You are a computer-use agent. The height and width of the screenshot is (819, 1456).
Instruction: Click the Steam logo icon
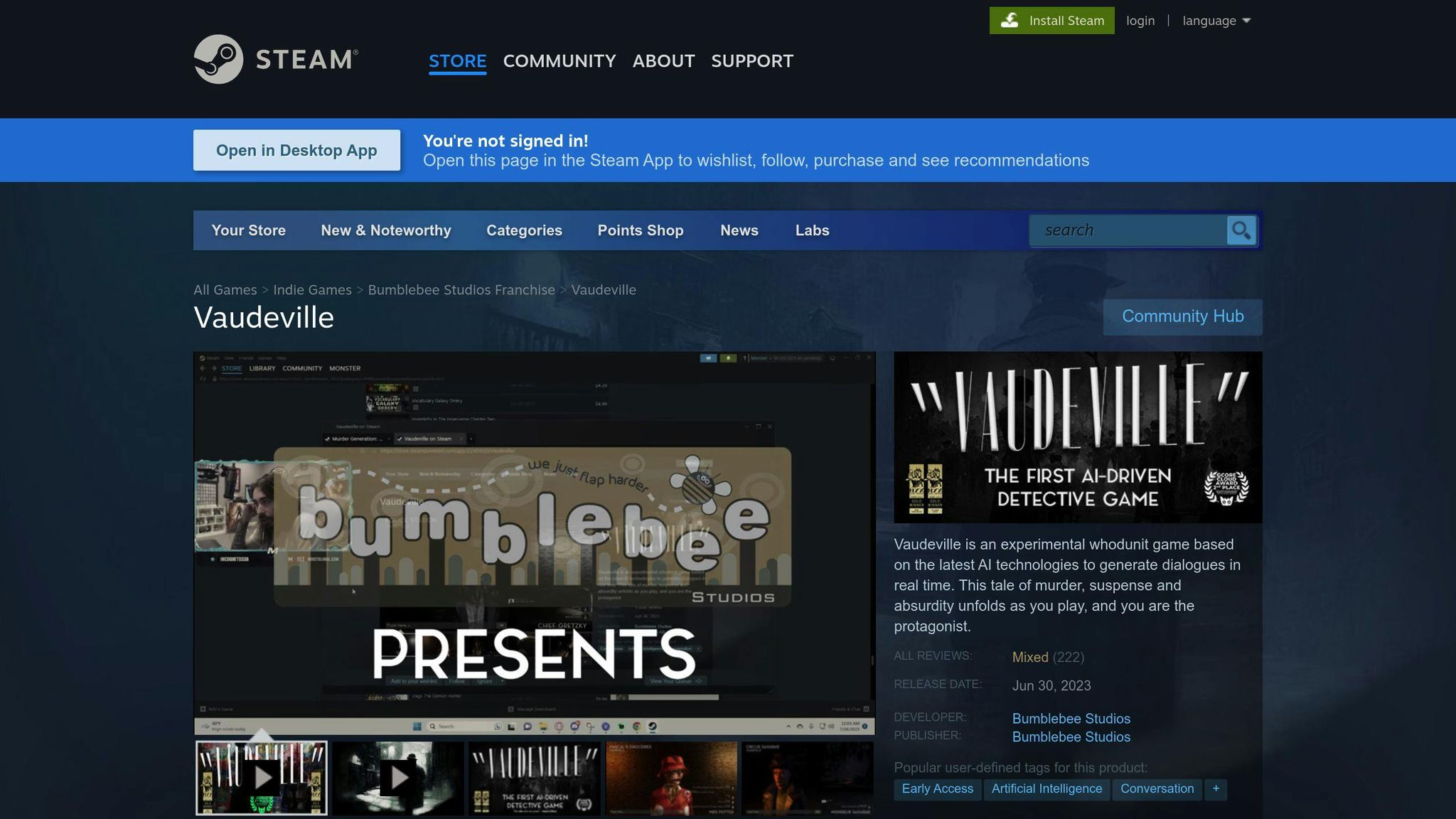click(x=218, y=59)
